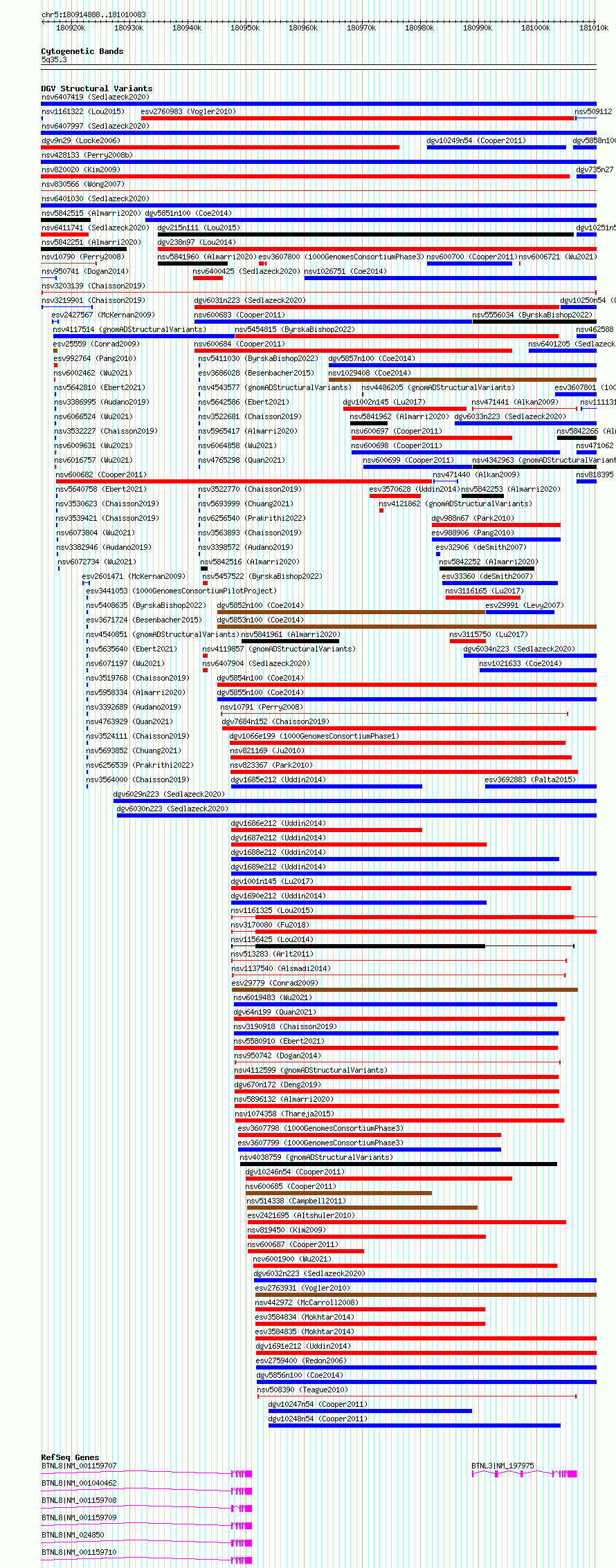This screenshot has width=616, height=1568.
Task: Click esv2759400 (Redon2006) label
Action: [x=301, y=1361]
